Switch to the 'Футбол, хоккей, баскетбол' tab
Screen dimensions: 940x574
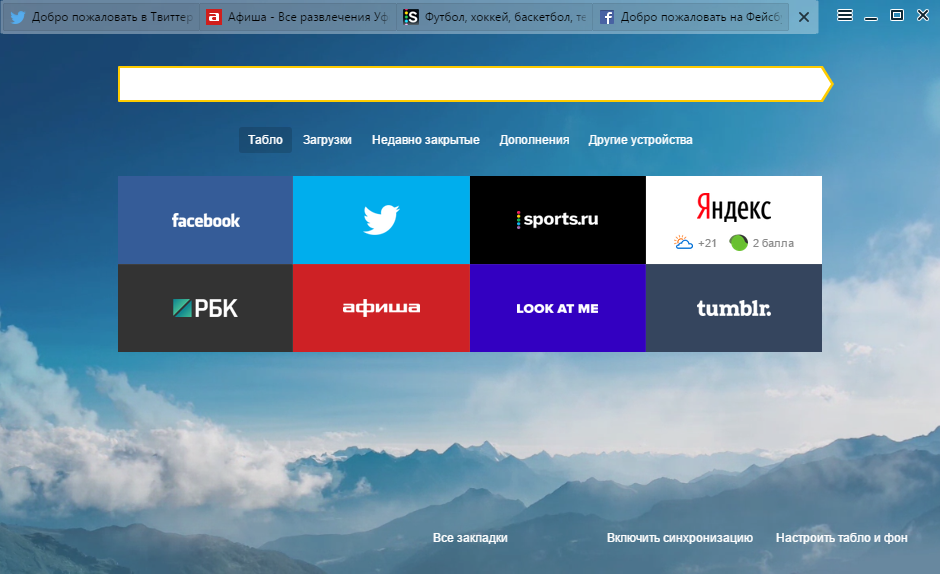coord(494,17)
